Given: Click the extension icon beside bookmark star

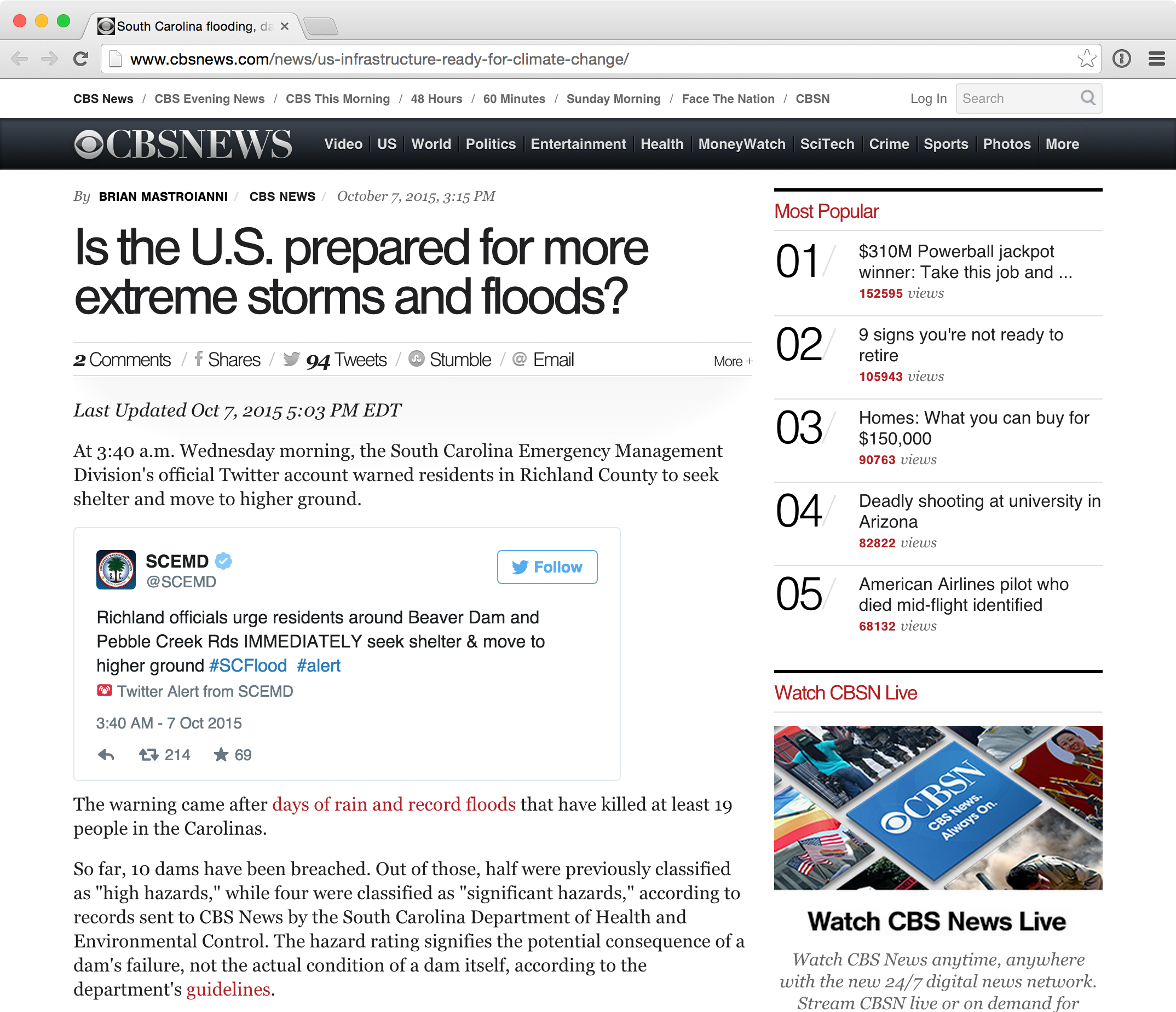Looking at the screenshot, I should pos(1121,59).
